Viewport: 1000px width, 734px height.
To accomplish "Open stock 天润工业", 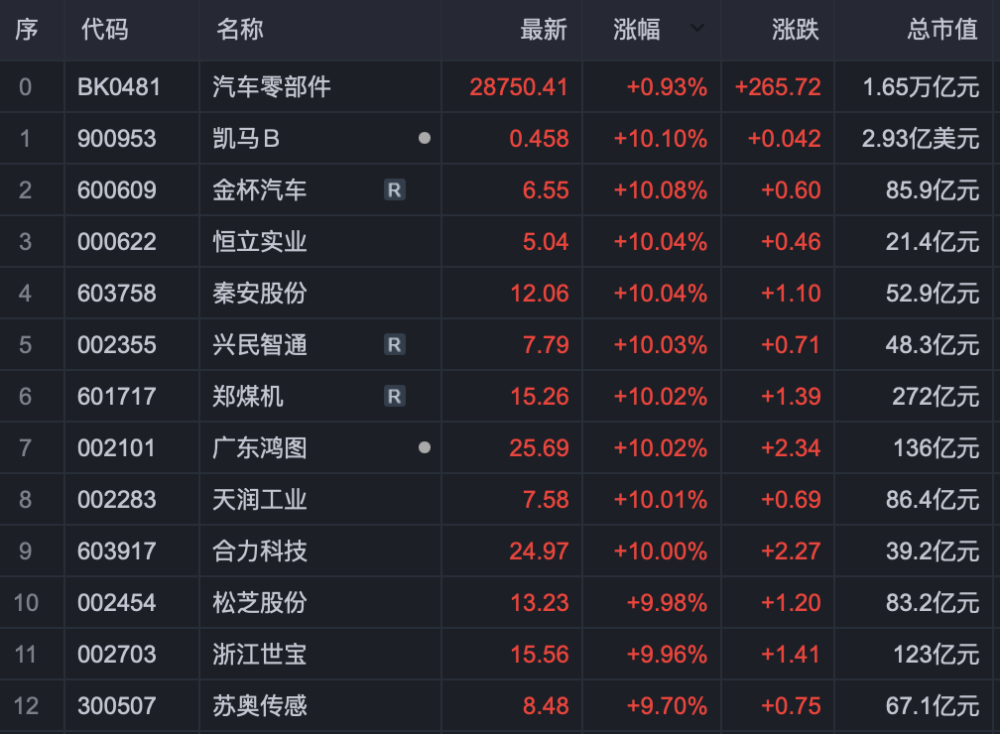I will point(260,500).
